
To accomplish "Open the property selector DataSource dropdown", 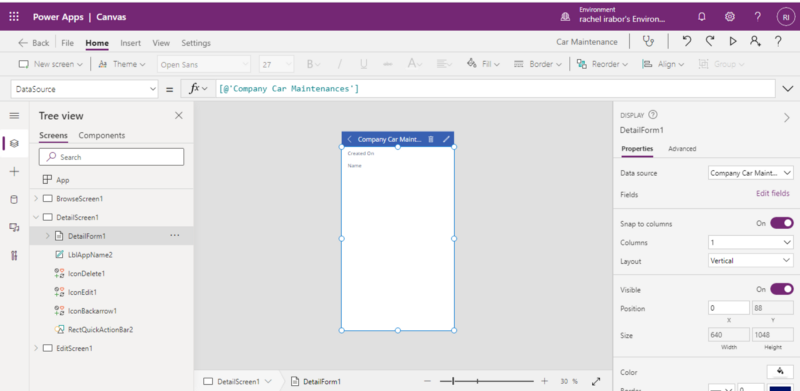I will click(x=84, y=89).
